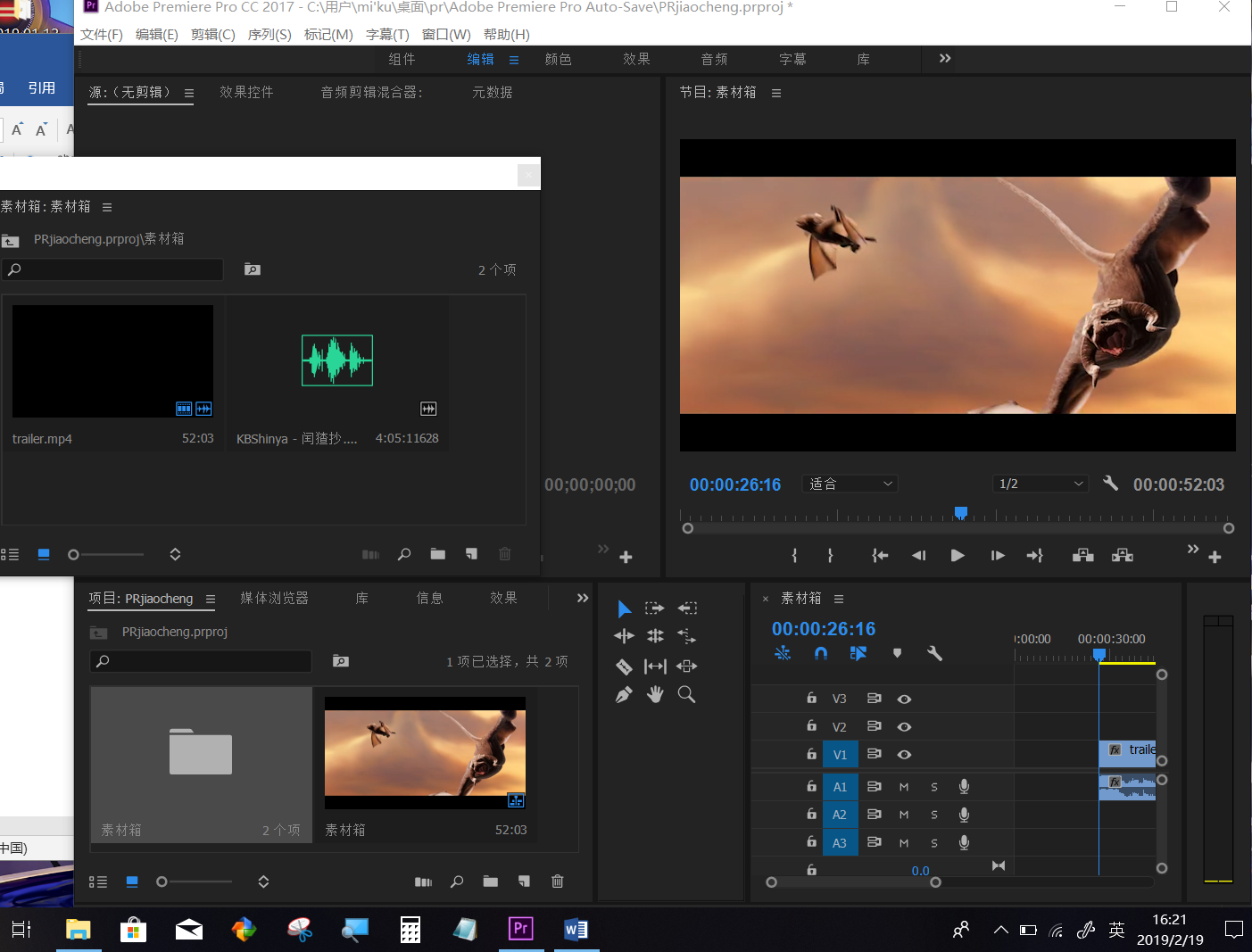Expand the workspace overflow chevron
The height and width of the screenshot is (952, 1252).
[x=945, y=59]
